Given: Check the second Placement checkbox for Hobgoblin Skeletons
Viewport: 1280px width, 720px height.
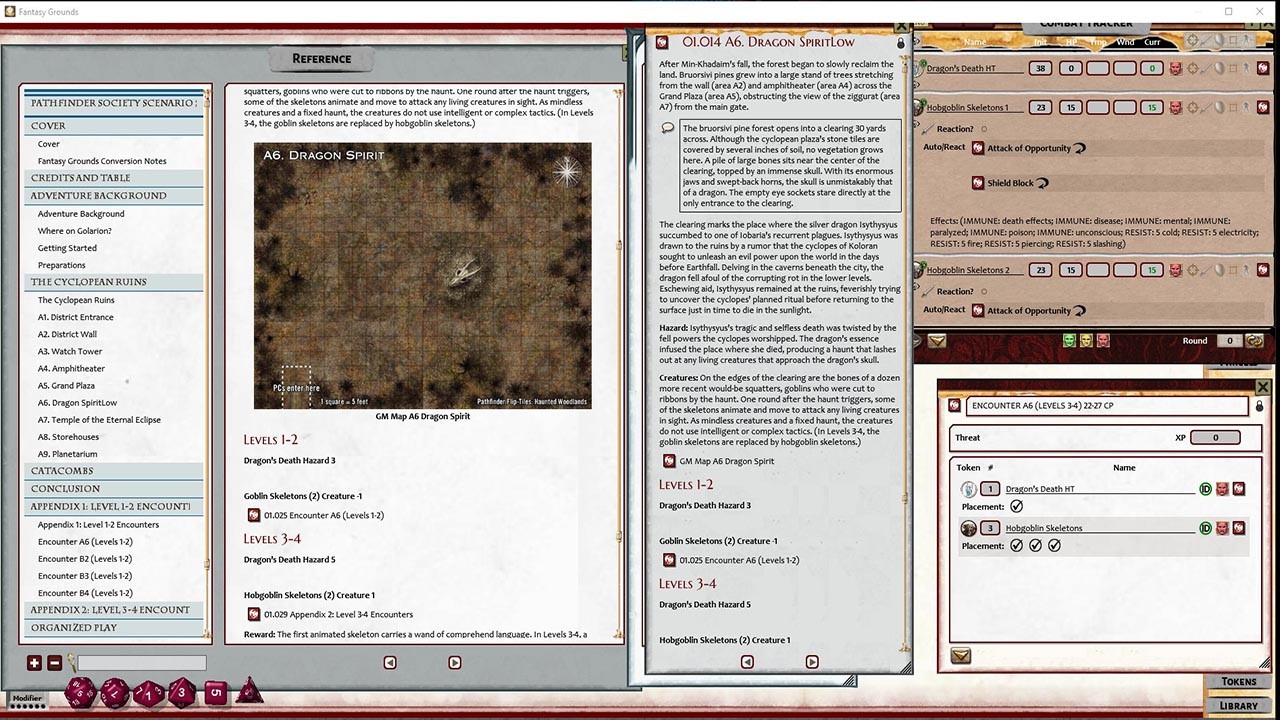Looking at the screenshot, I should coord(1037,546).
